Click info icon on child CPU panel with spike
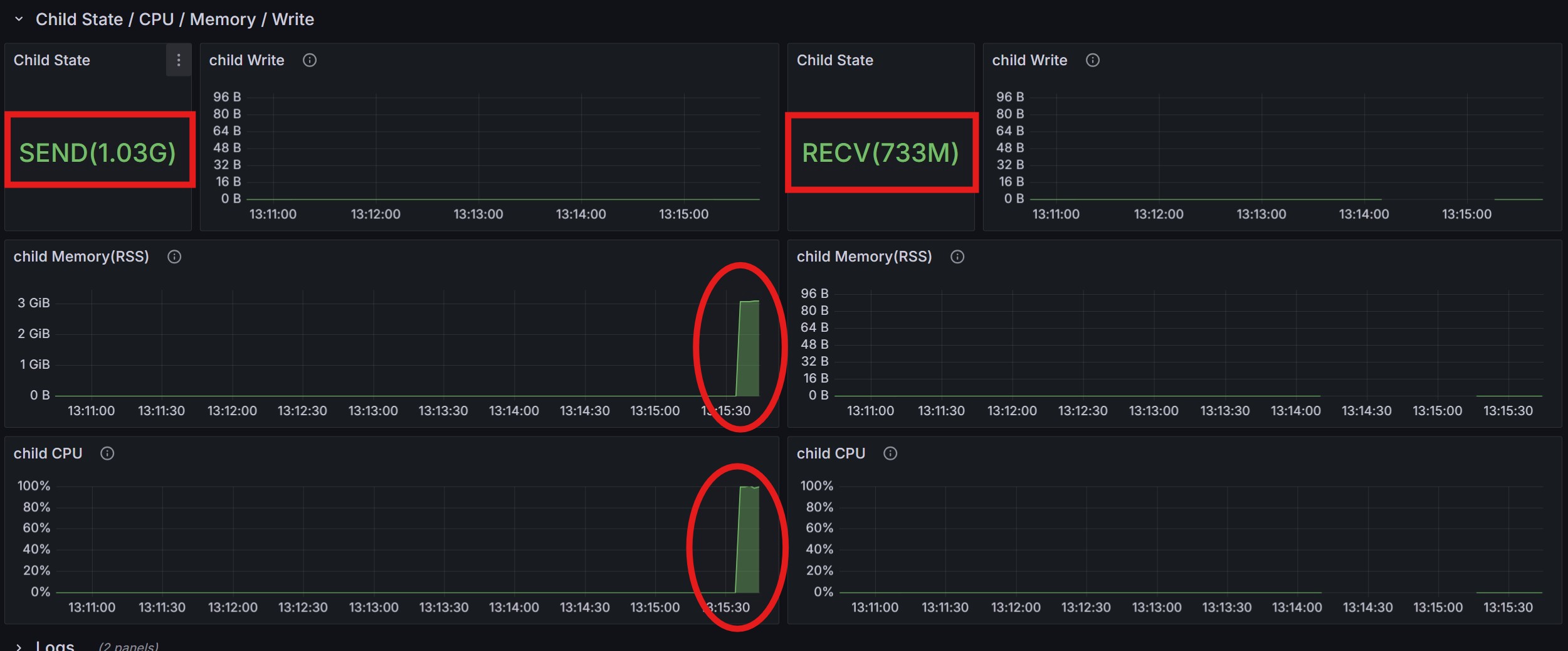The height and width of the screenshot is (651, 1568). (x=107, y=453)
